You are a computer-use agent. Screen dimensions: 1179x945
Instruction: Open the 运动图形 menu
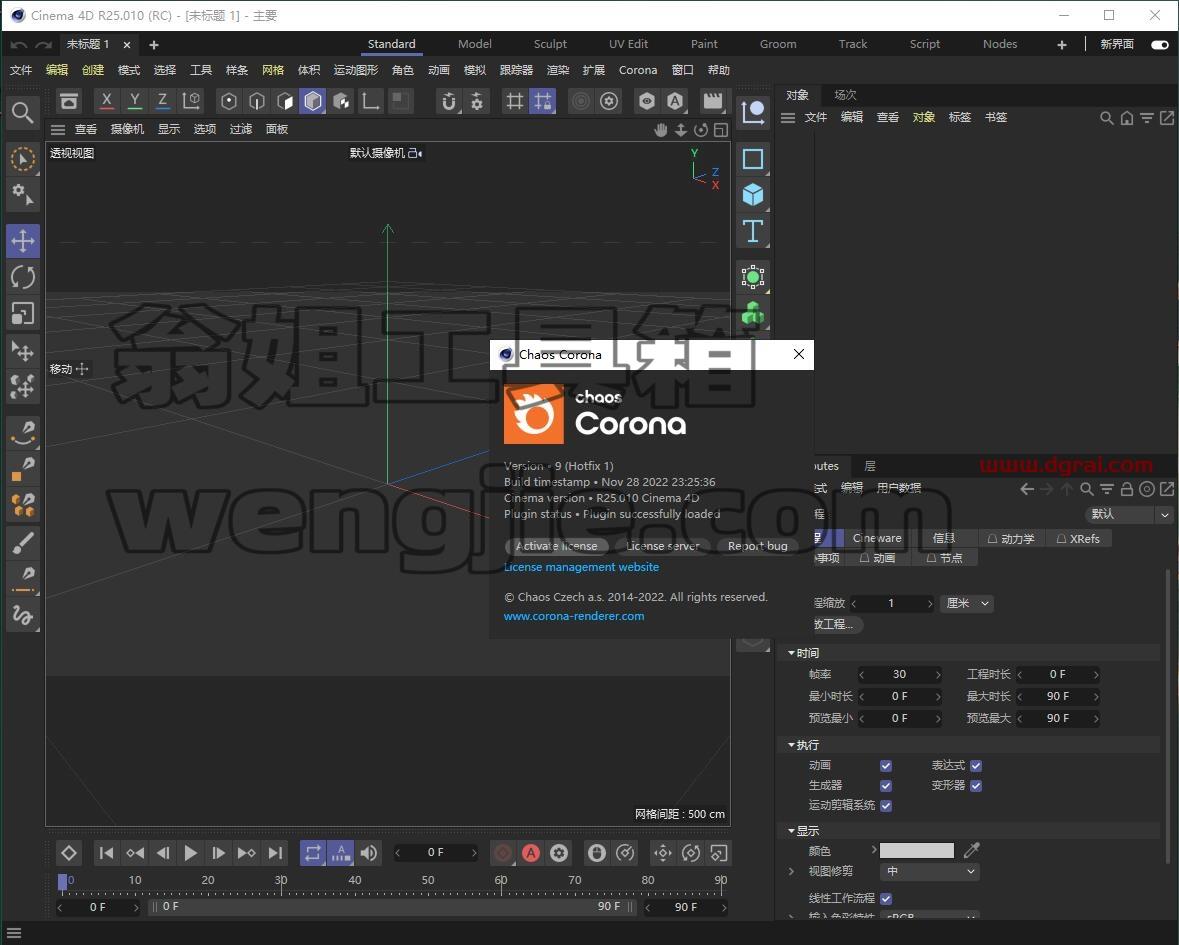356,70
